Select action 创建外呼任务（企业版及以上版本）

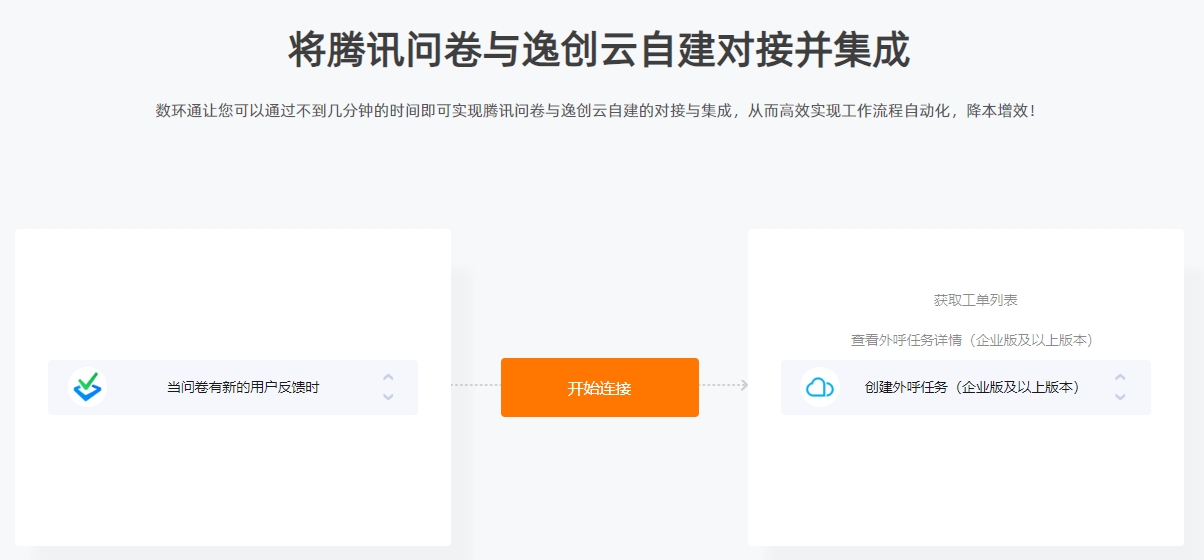(x=972, y=387)
